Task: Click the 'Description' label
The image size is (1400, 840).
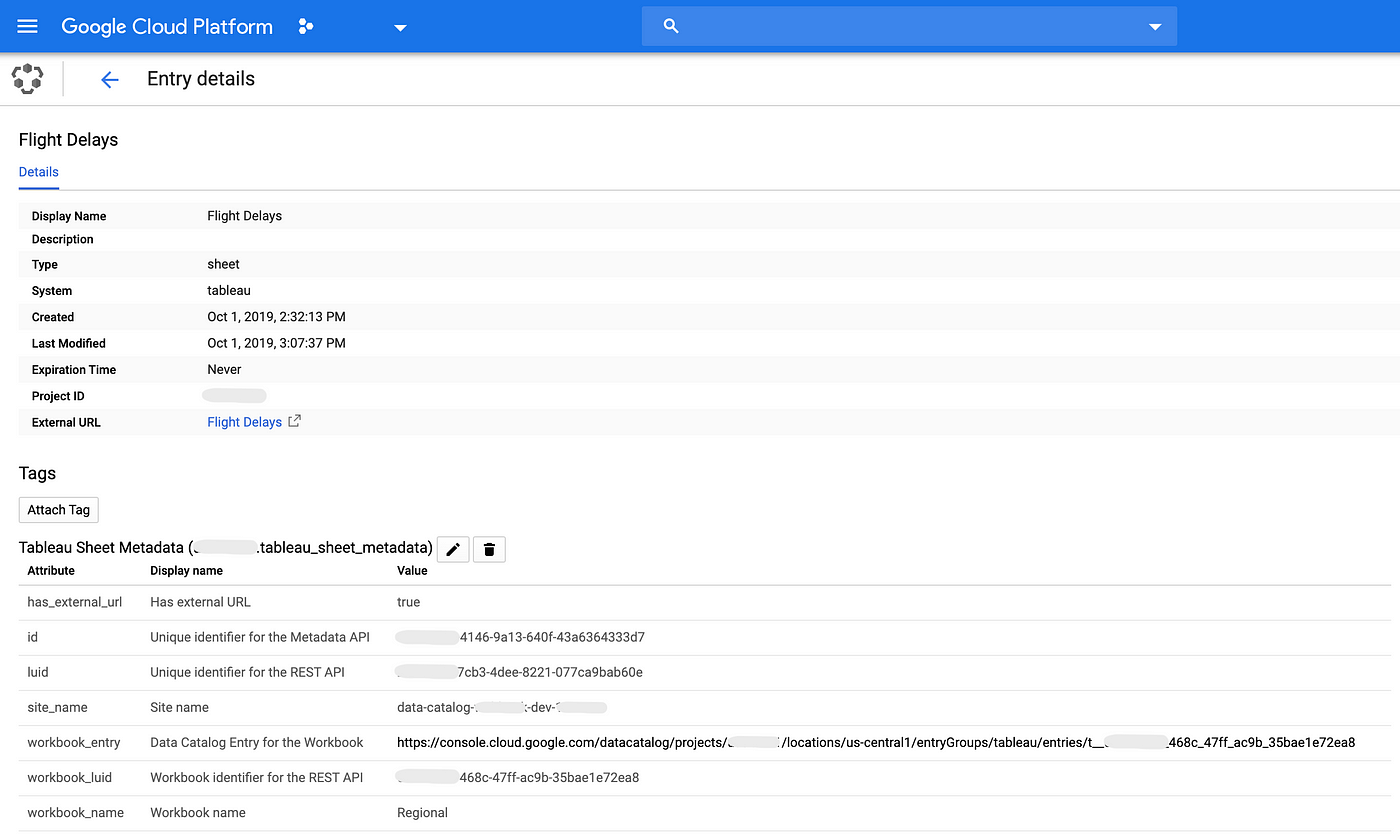Action: pyautogui.click(x=63, y=240)
